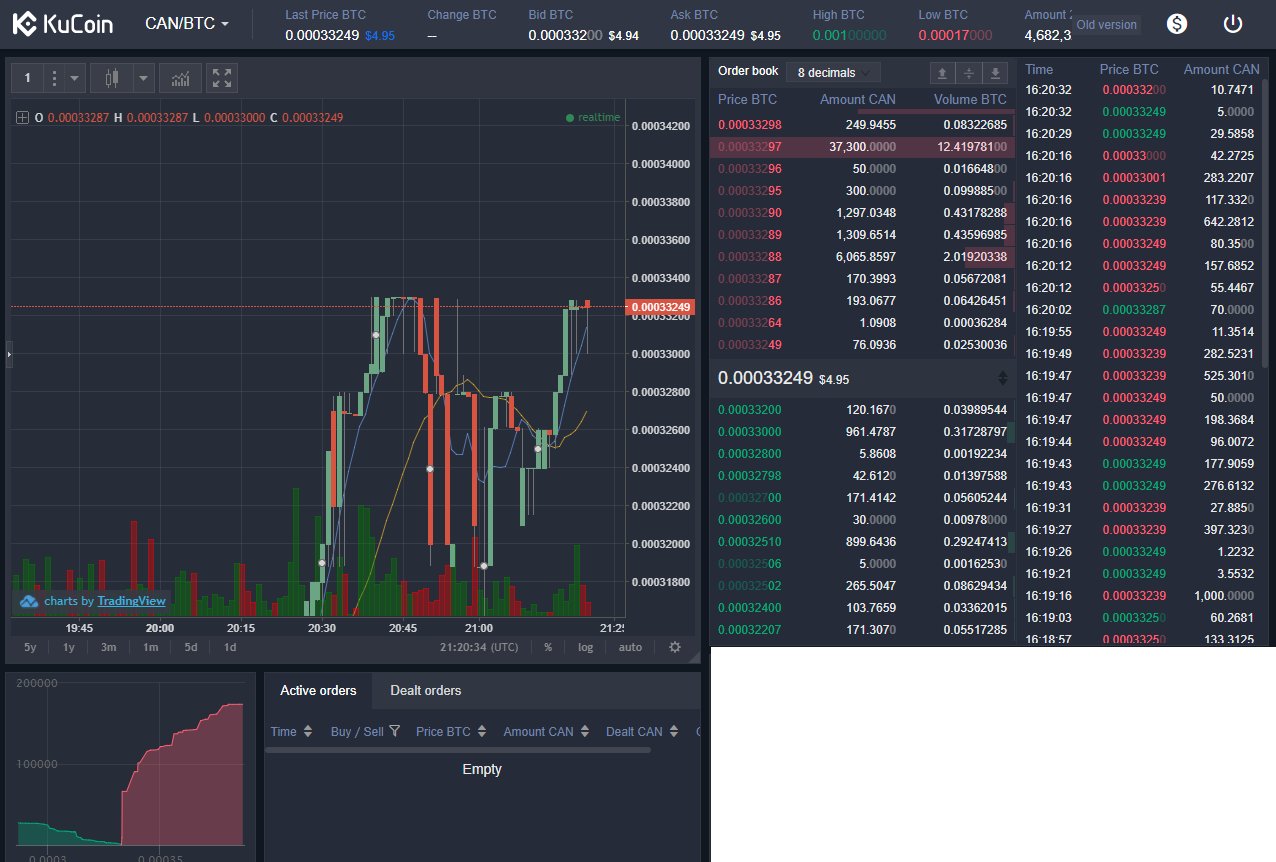Click the 0.00033249 price tag on axis
The image size is (1276, 862).
pos(659,307)
